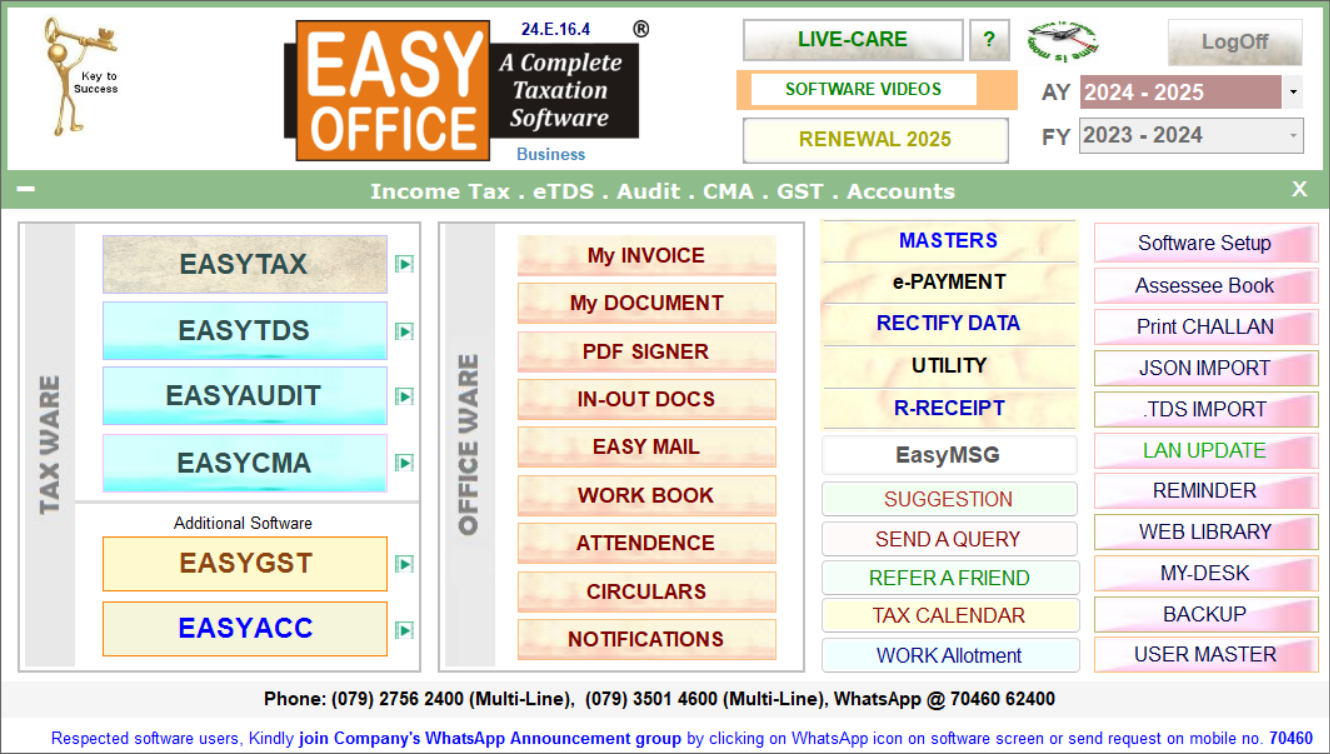
Task: Open REMINDER
Action: [x=1206, y=491]
